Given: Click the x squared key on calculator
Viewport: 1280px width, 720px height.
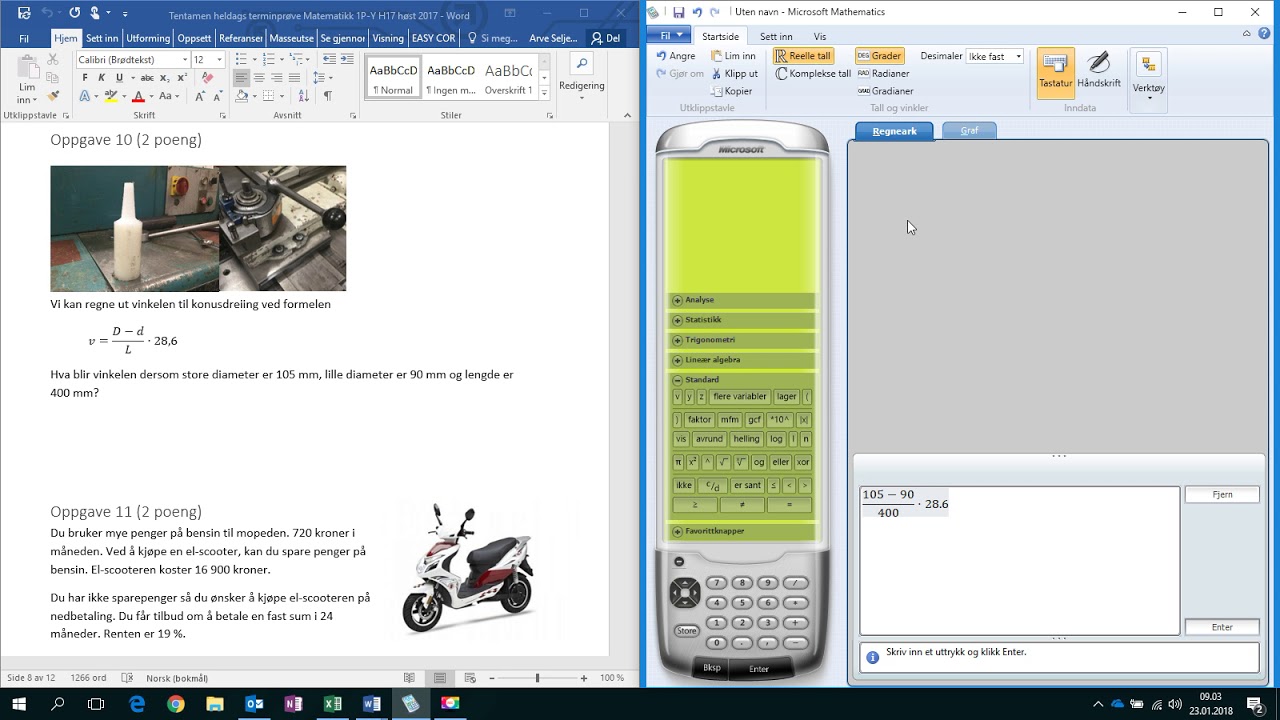Looking at the screenshot, I should 693,462.
